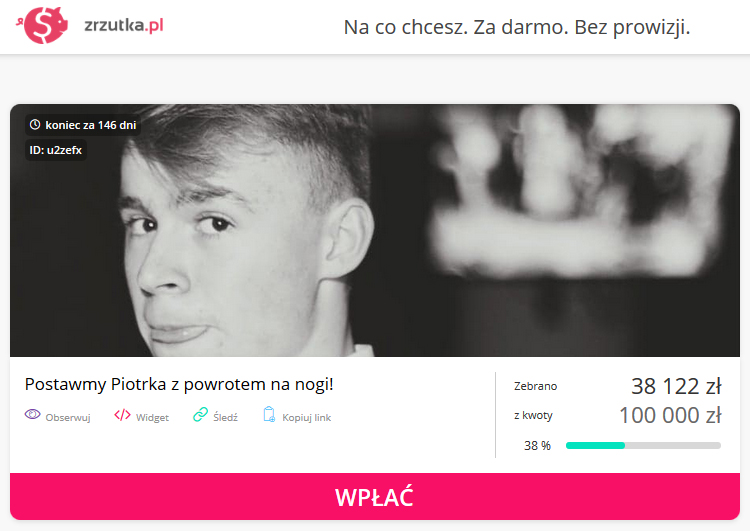Screen dimensions: 750x531
Task: Click the clock icon next to koniec za 146 dni
Action: pyautogui.click(x=35, y=125)
